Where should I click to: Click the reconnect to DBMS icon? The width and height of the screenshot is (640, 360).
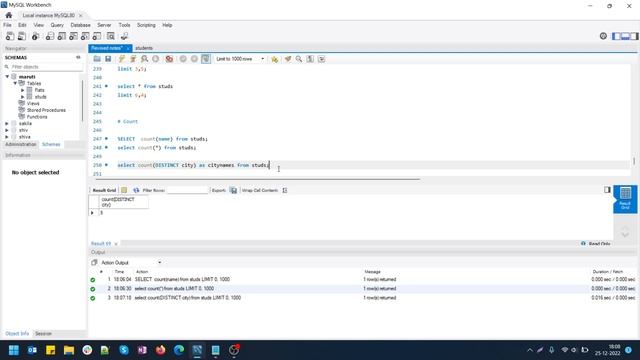click(x=124, y=36)
